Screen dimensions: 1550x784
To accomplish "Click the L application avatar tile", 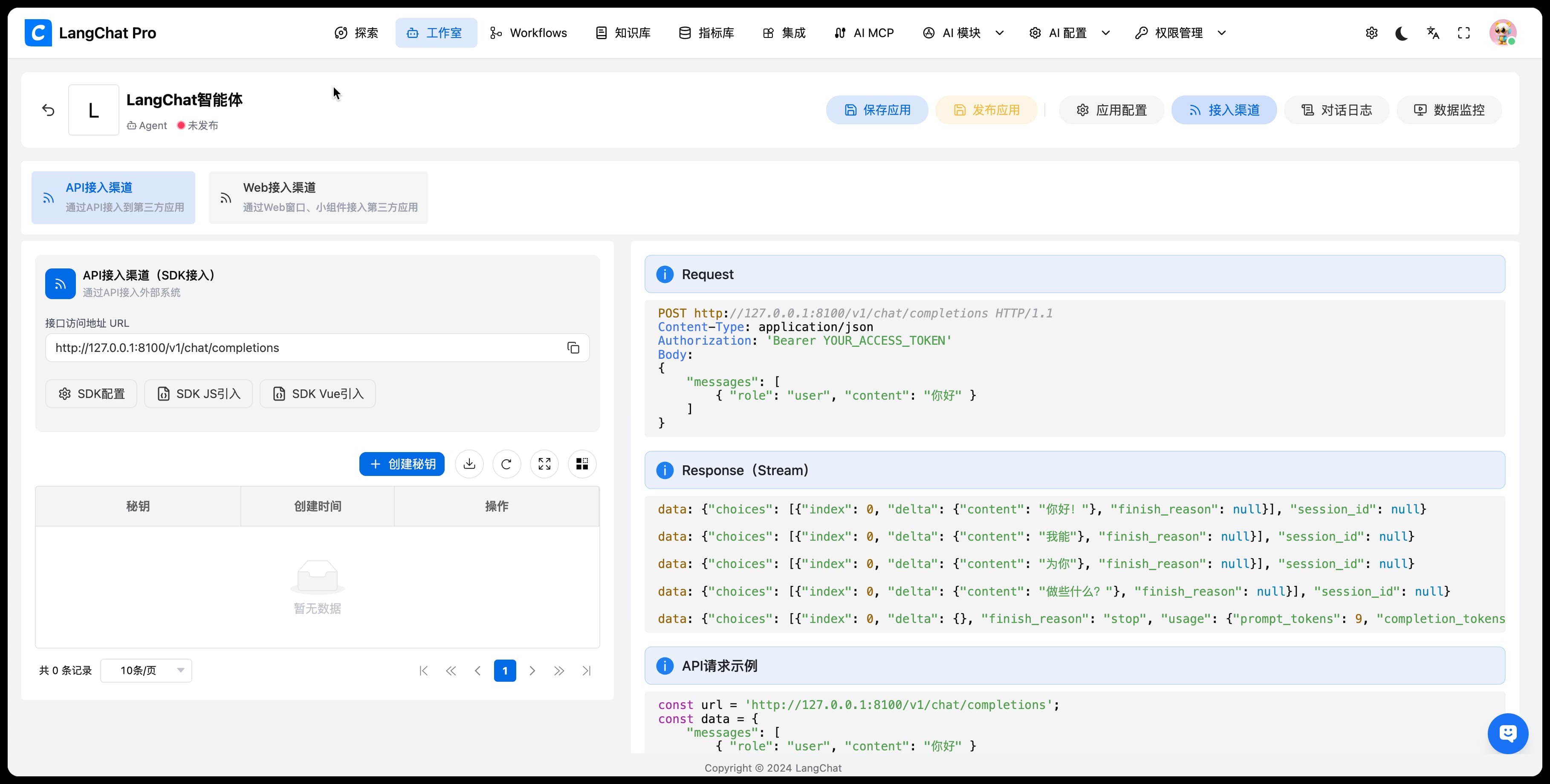I will tap(93, 110).
